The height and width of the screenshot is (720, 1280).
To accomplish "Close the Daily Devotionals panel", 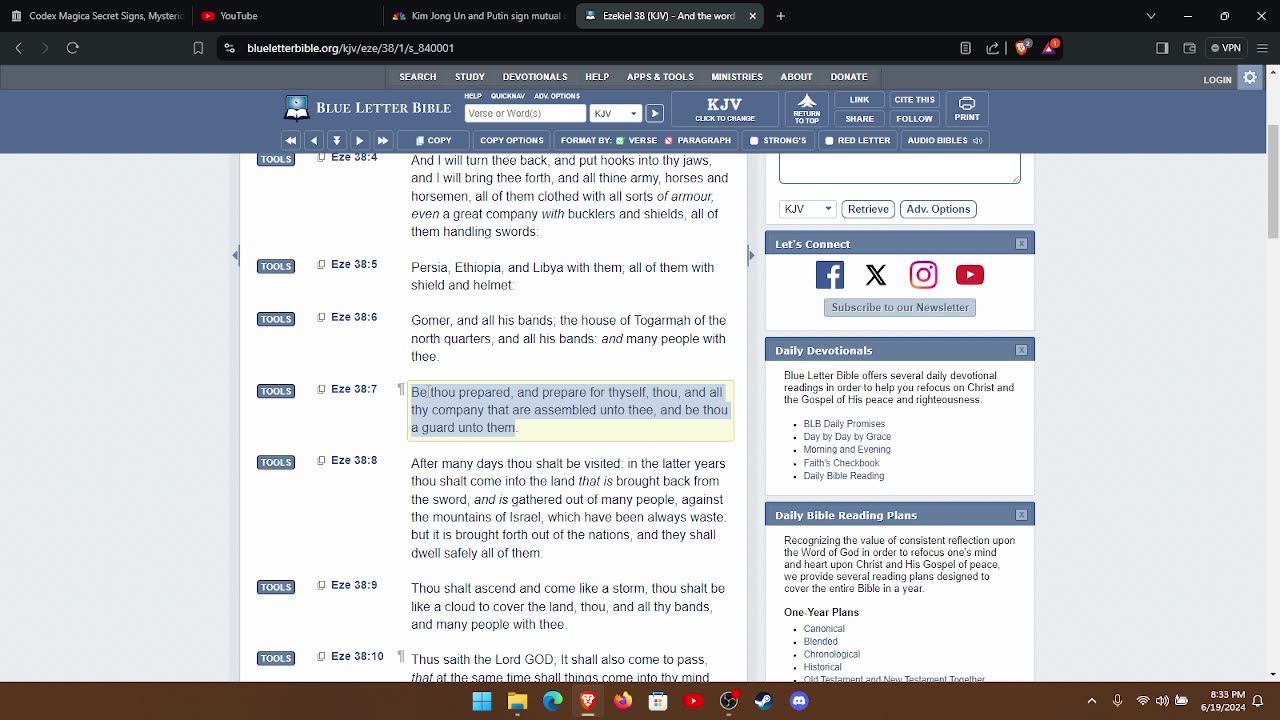I will coord(1021,350).
